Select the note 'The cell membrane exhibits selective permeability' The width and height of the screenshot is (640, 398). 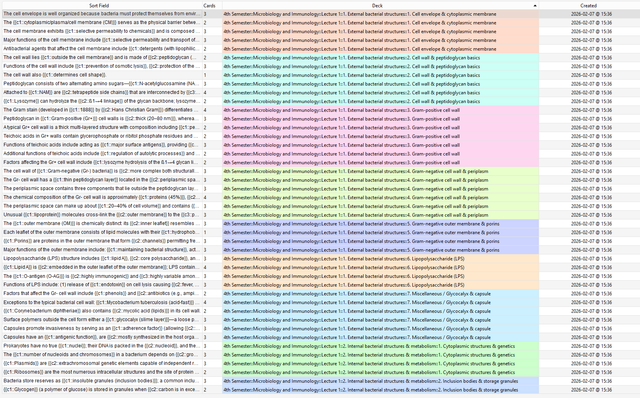point(320,31)
